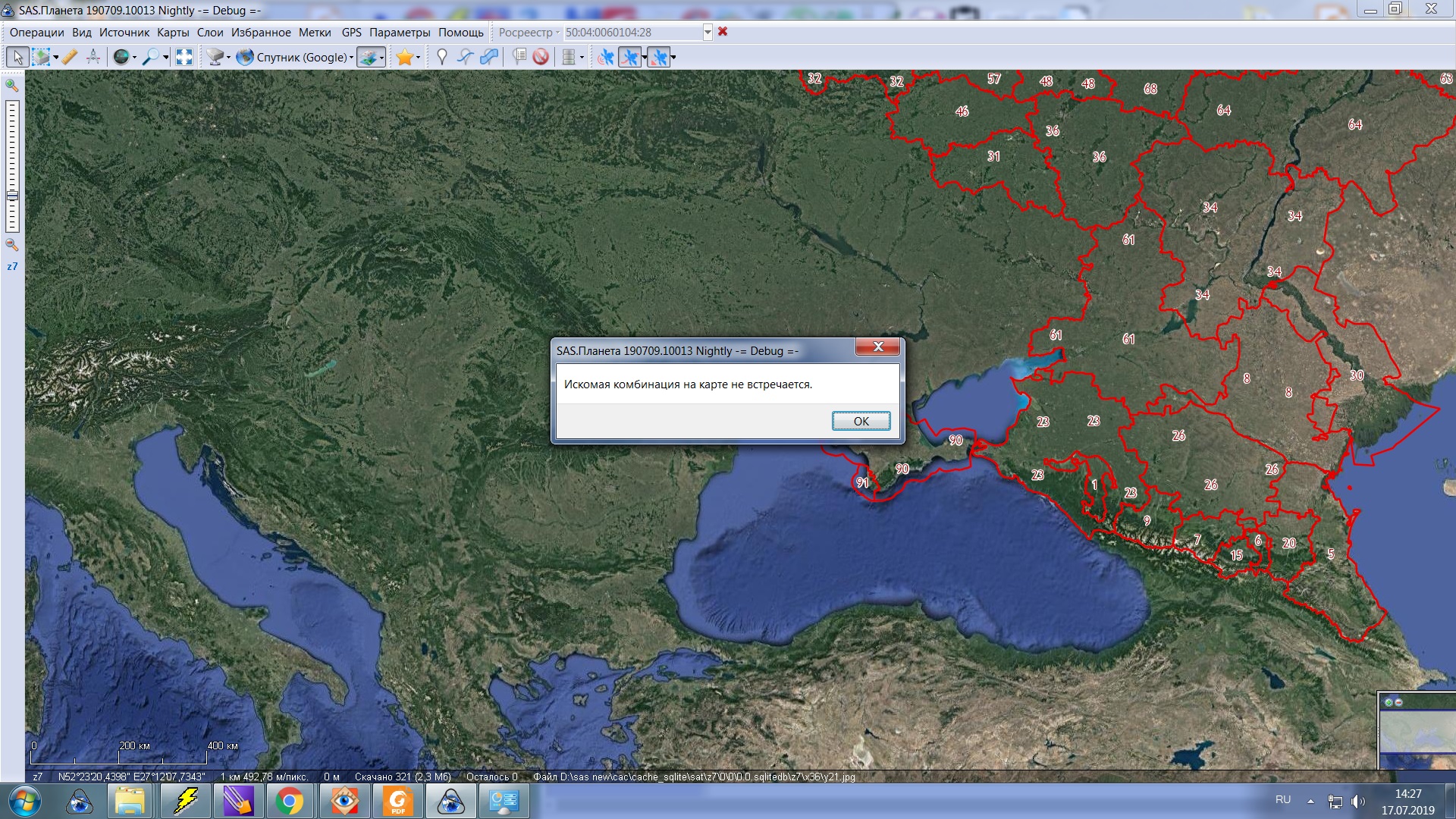This screenshot has height=819, width=1456.
Task: Toggle the layers overlay button
Action: tap(368, 57)
